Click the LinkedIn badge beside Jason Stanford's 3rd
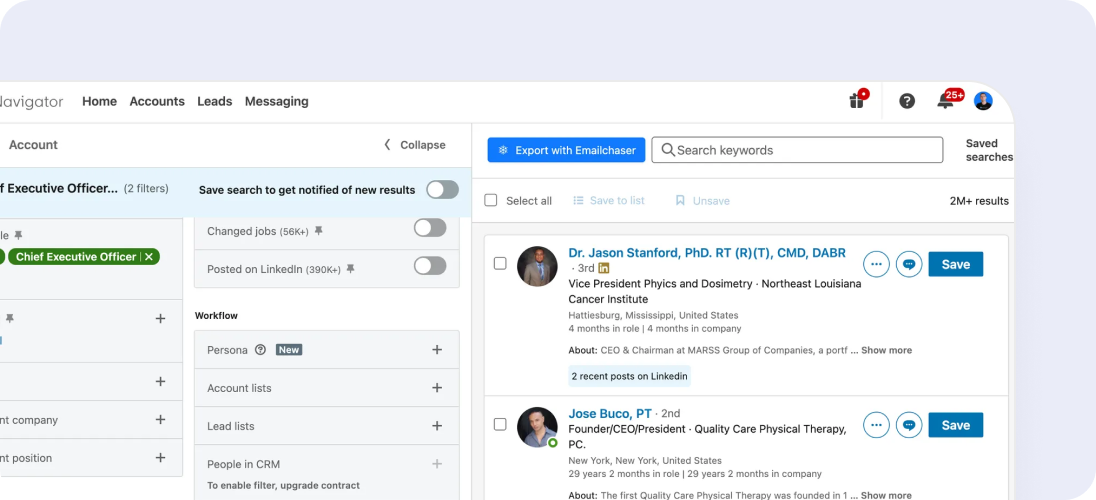The width and height of the screenshot is (1096, 500). (604, 269)
